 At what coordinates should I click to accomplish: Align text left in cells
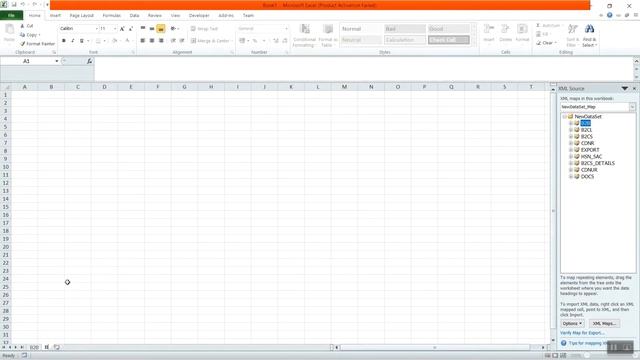click(x=143, y=41)
